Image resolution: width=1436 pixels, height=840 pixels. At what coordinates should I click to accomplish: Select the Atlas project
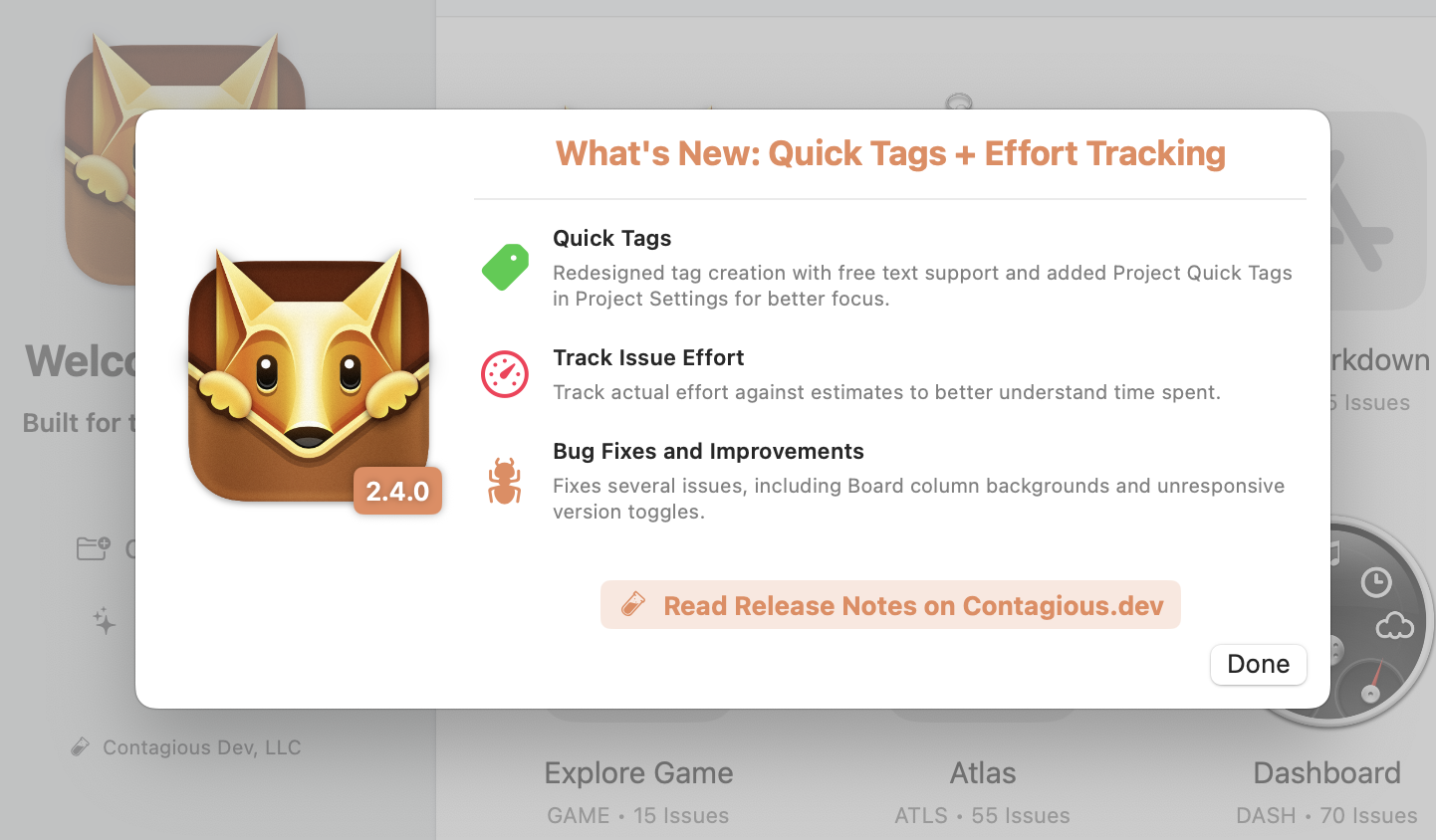pyautogui.click(x=983, y=773)
